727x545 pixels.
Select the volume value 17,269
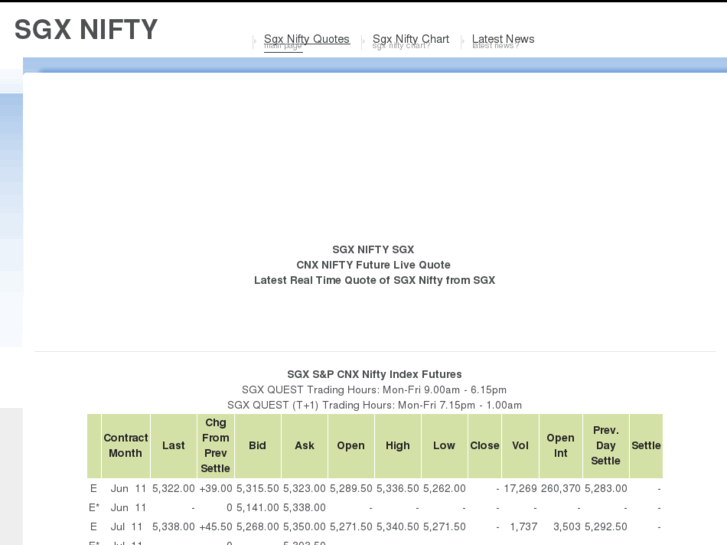pos(520,488)
